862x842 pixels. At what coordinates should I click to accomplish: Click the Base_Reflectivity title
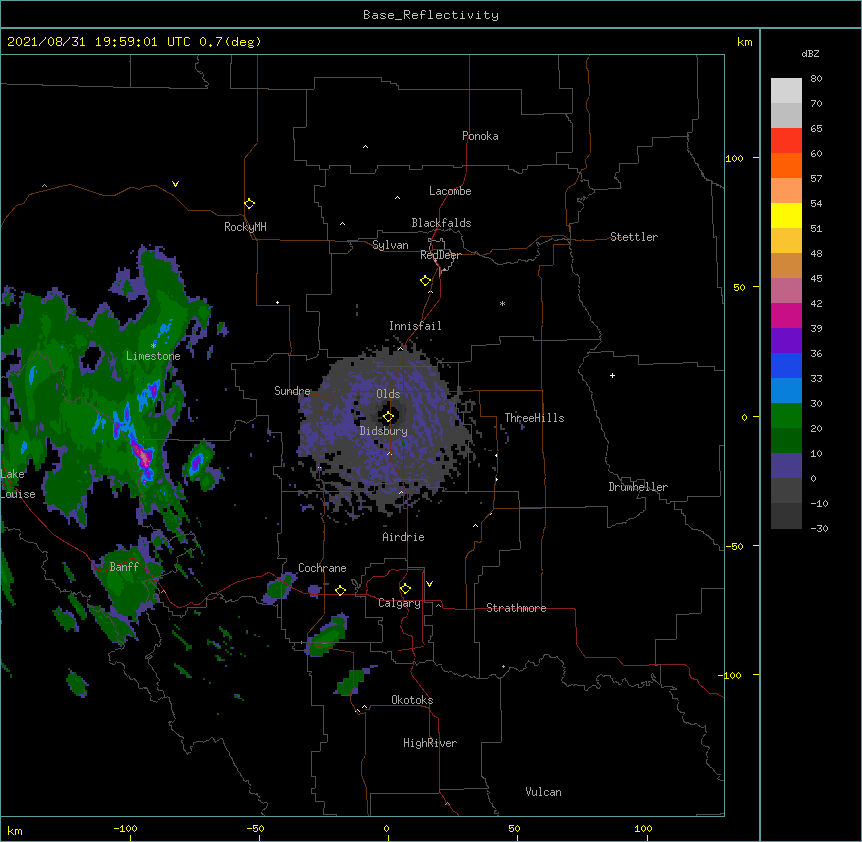click(431, 15)
